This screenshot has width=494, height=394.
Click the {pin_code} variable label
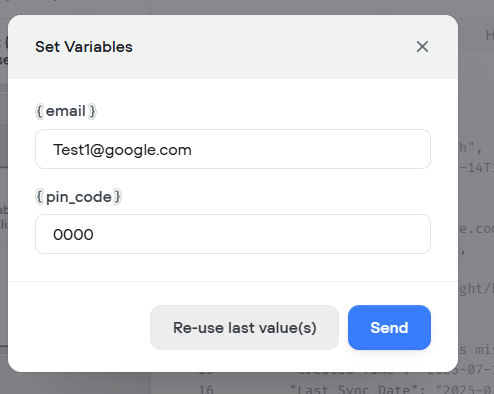pyautogui.click(x=78, y=197)
